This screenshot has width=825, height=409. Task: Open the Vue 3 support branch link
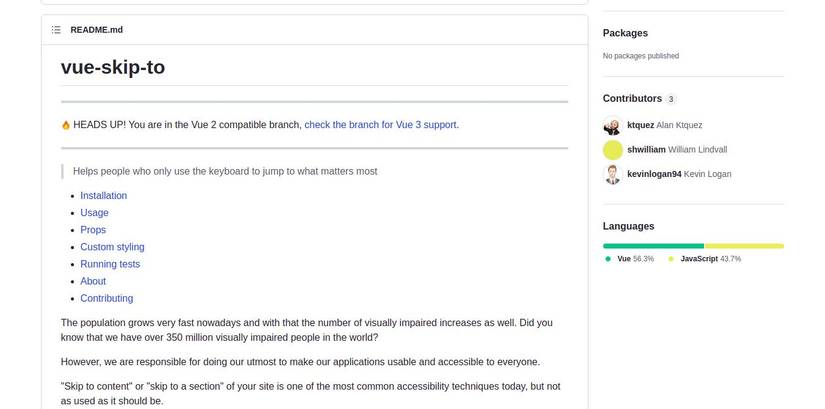pos(380,125)
